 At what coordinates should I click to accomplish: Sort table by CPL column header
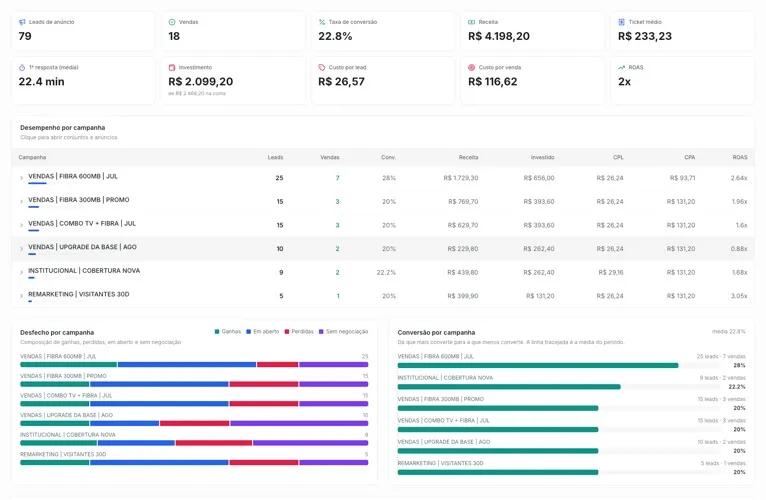(x=618, y=157)
